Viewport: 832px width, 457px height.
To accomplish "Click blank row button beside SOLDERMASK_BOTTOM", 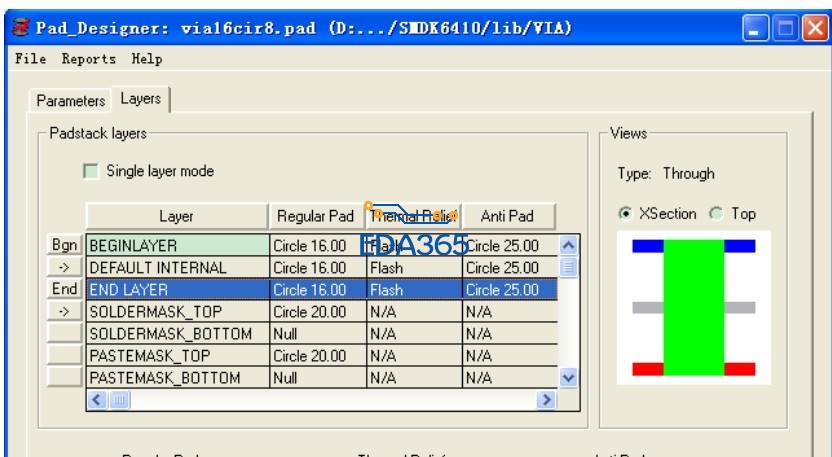I will click(x=65, y=333).
